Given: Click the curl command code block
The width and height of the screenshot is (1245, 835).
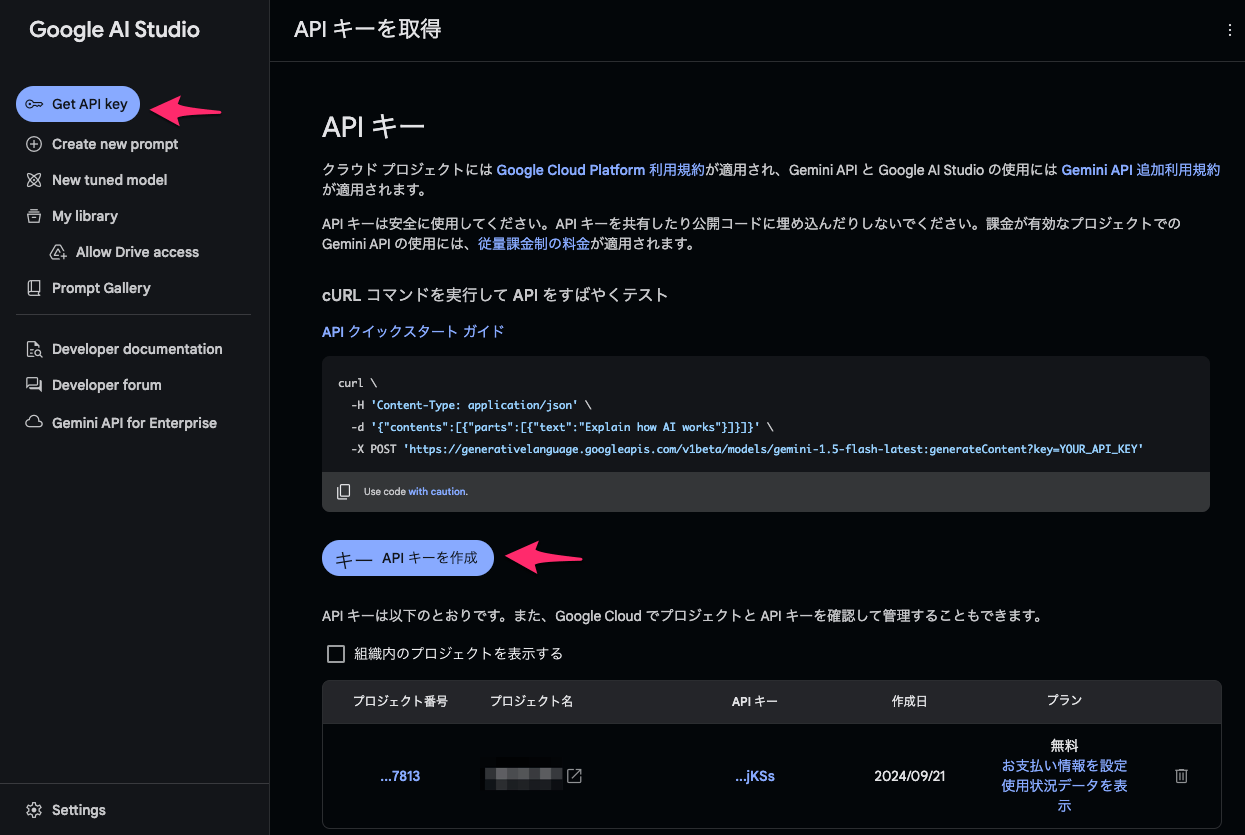Looking at the screenshot, I should coord(765,416).
